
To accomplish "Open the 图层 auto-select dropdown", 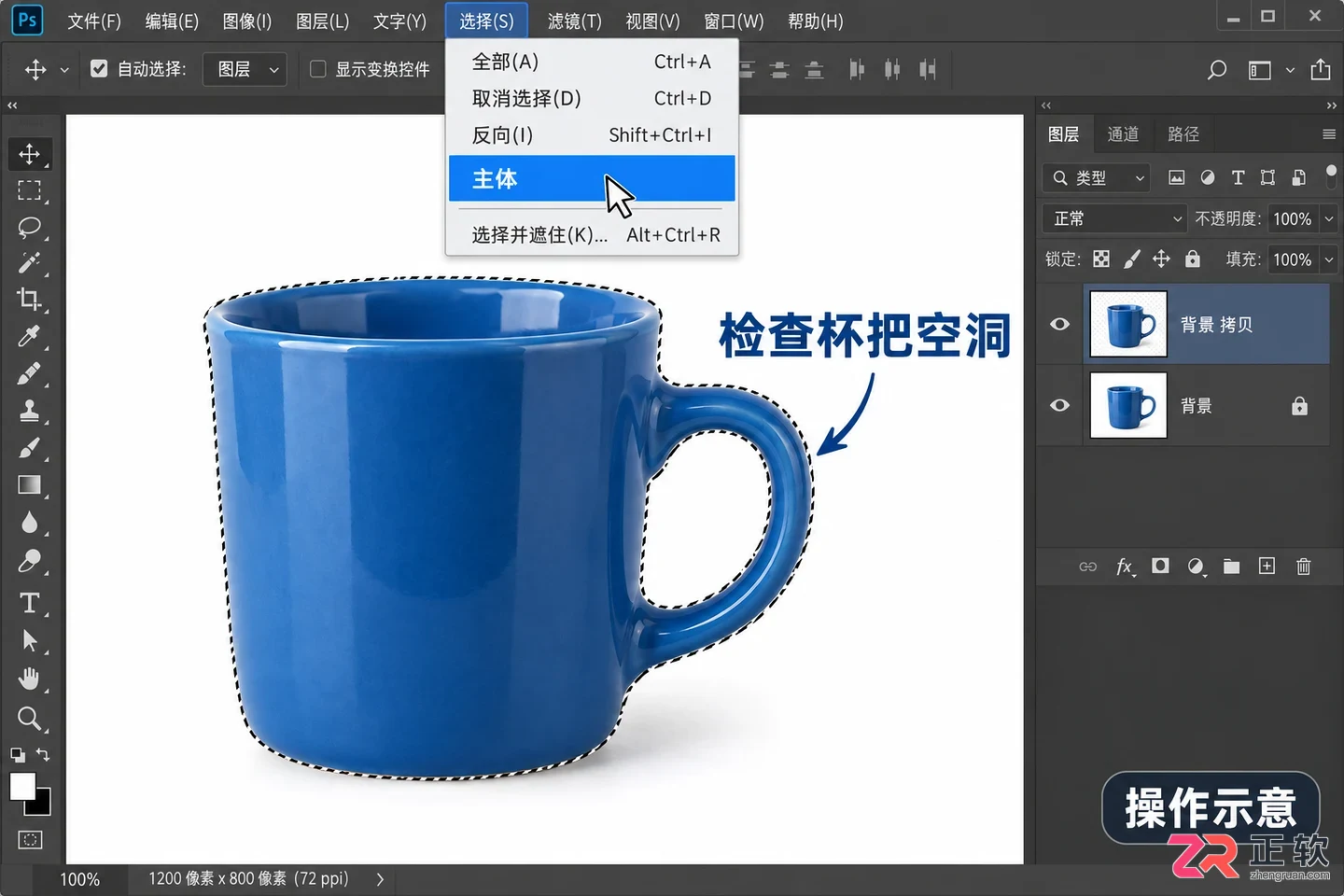I will (245, 69).
